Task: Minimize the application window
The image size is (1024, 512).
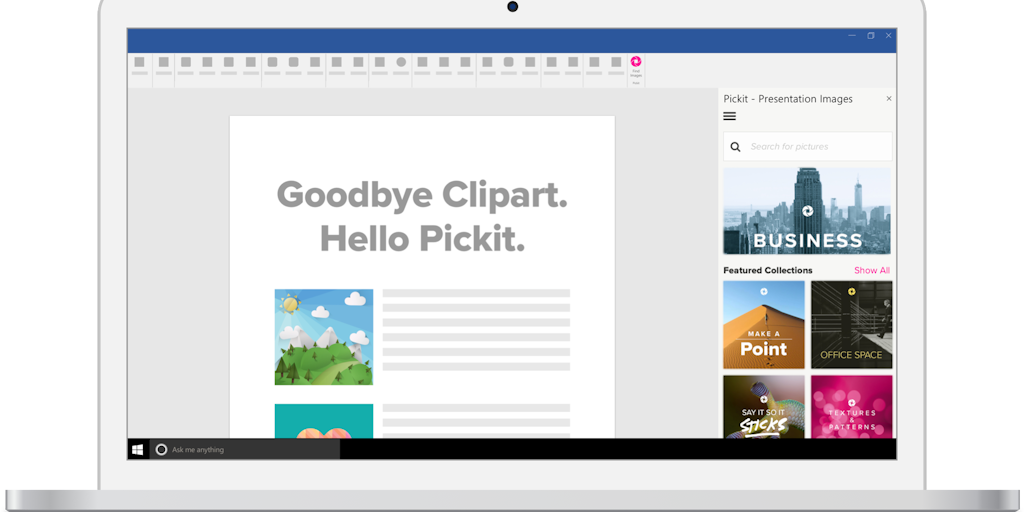Action: 852,36
